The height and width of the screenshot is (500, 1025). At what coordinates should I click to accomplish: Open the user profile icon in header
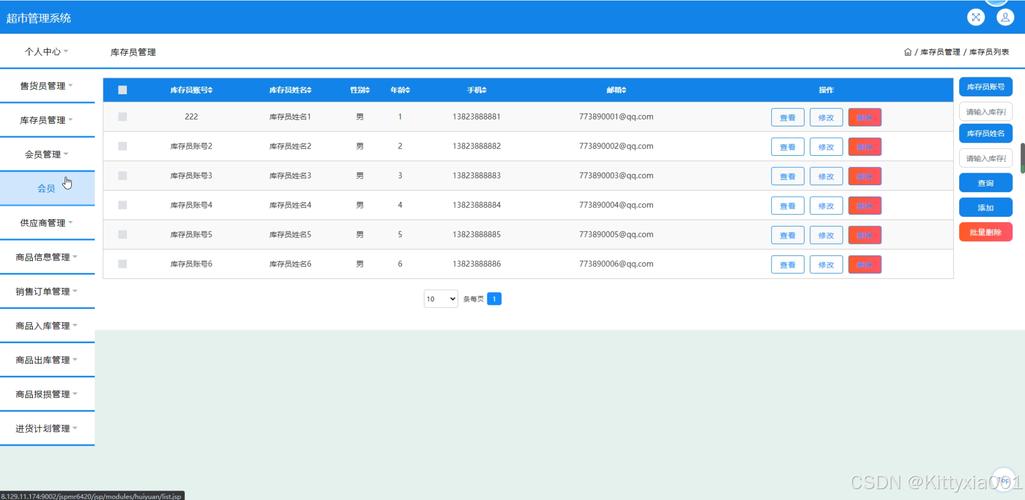(x=1005, y=18)
